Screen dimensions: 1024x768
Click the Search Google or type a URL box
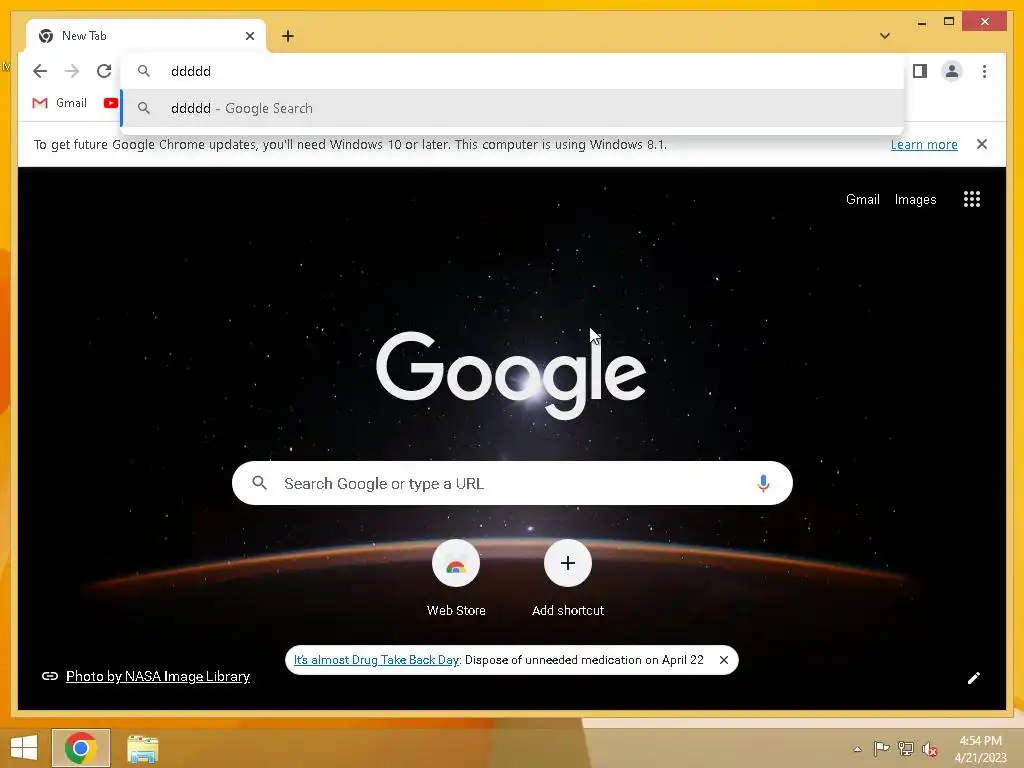pyautogui.click(x=512, y=483)
